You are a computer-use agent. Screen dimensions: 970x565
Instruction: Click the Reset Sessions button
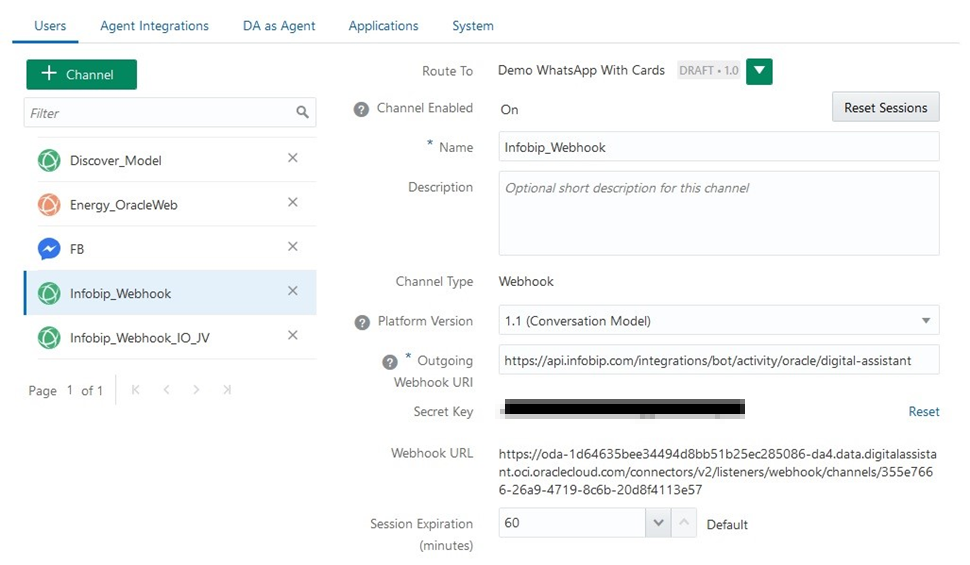[x=885, y=108]
